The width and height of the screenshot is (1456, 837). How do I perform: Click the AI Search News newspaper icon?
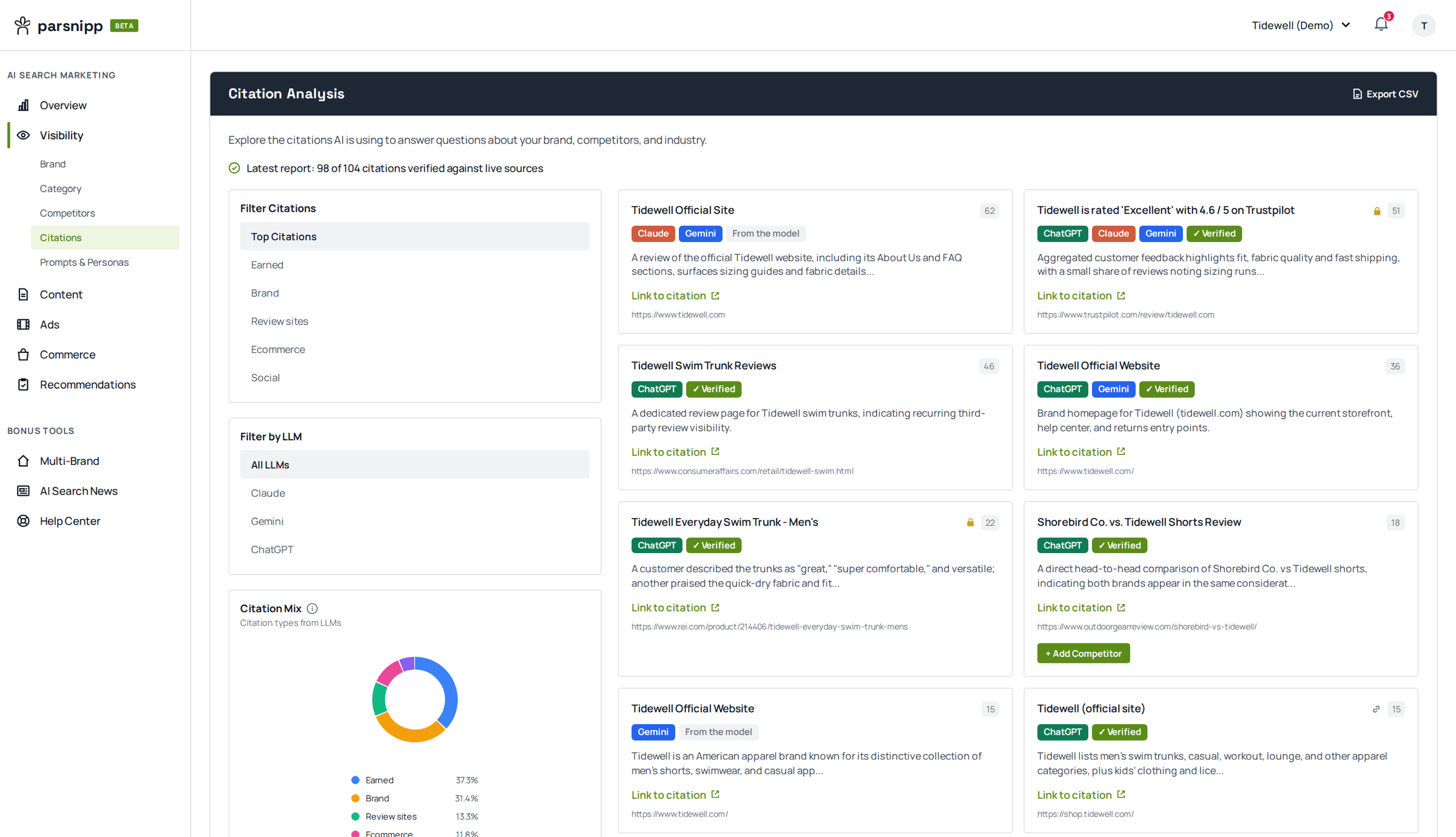pyautogui.click(x=23, y=491)
